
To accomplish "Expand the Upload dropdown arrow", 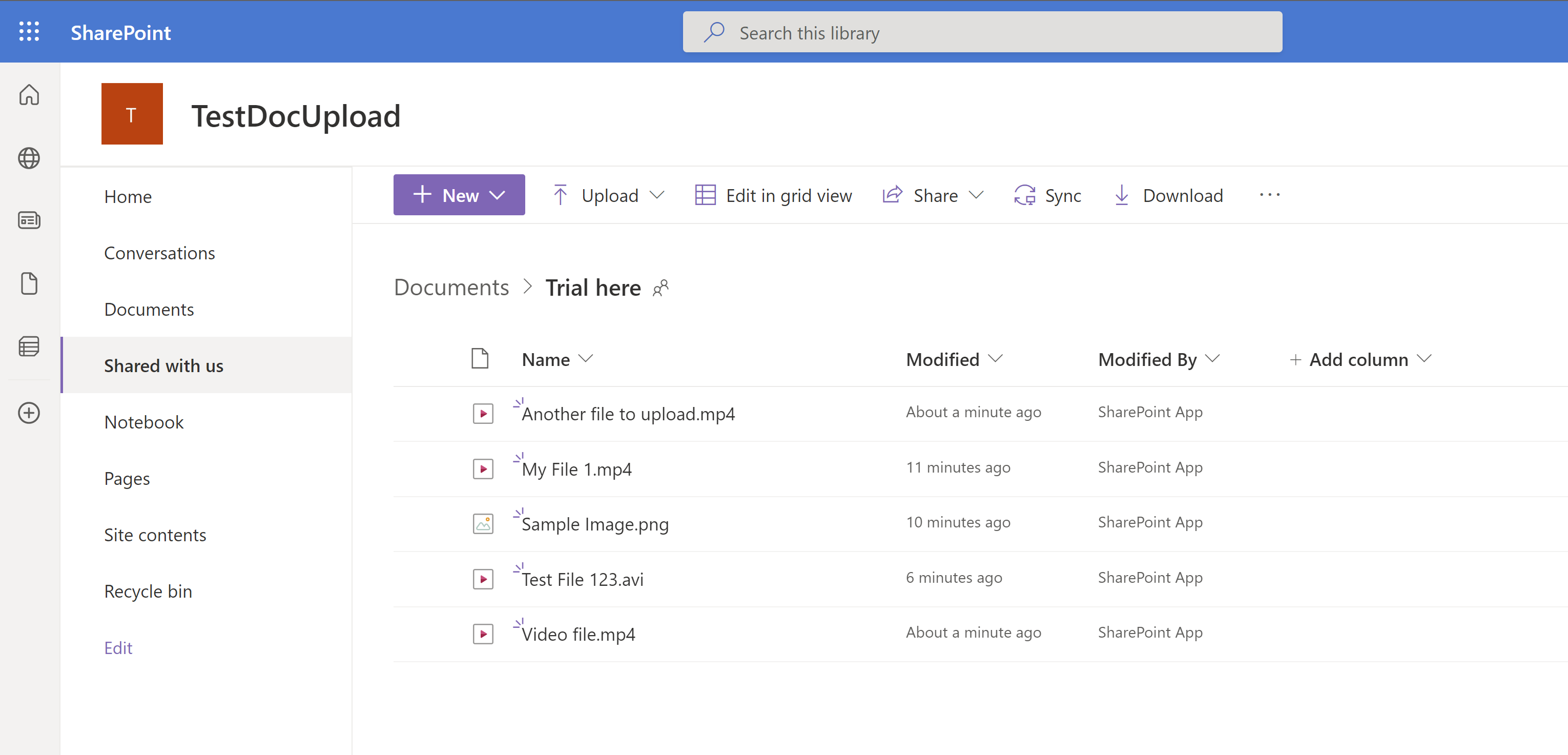I will point(657,195).
